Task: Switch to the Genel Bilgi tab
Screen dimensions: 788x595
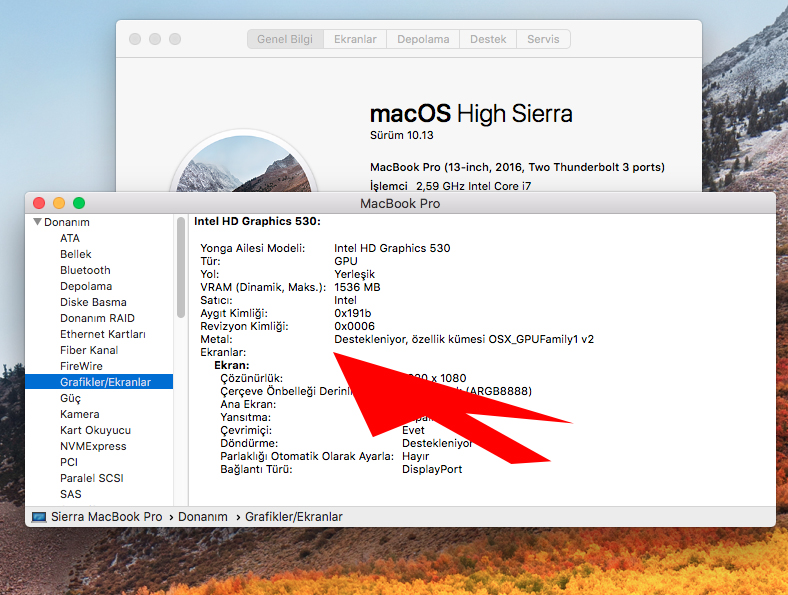Action: (x=285, y=39)
